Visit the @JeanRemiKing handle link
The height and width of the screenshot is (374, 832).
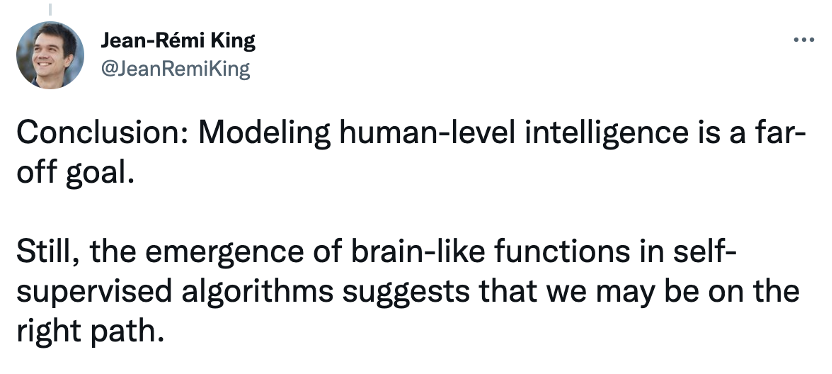tap(175, 69)
